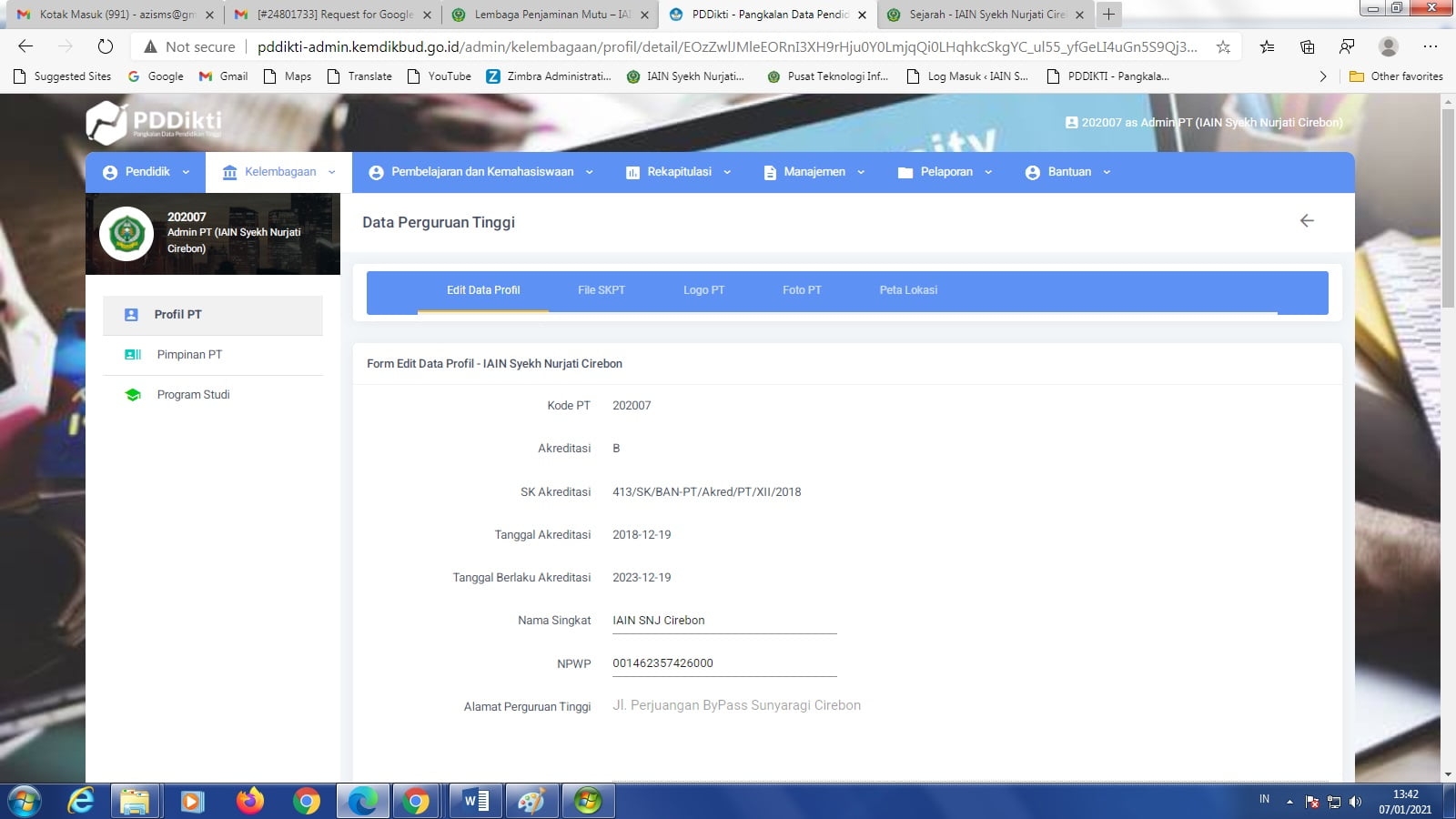Open browser settings three-dots menu
Viewport: 1456px width, 819px height.
pyautogui.click(x=1430, y=46)
